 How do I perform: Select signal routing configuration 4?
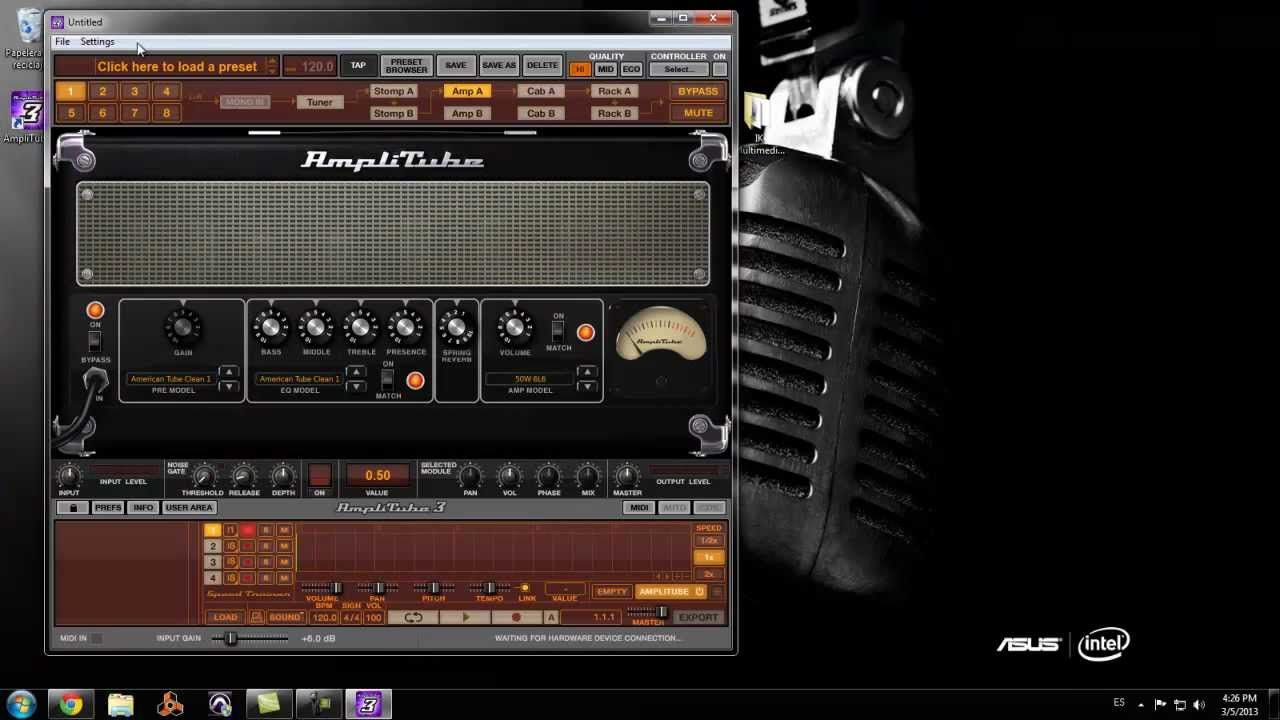click(166, 92)
